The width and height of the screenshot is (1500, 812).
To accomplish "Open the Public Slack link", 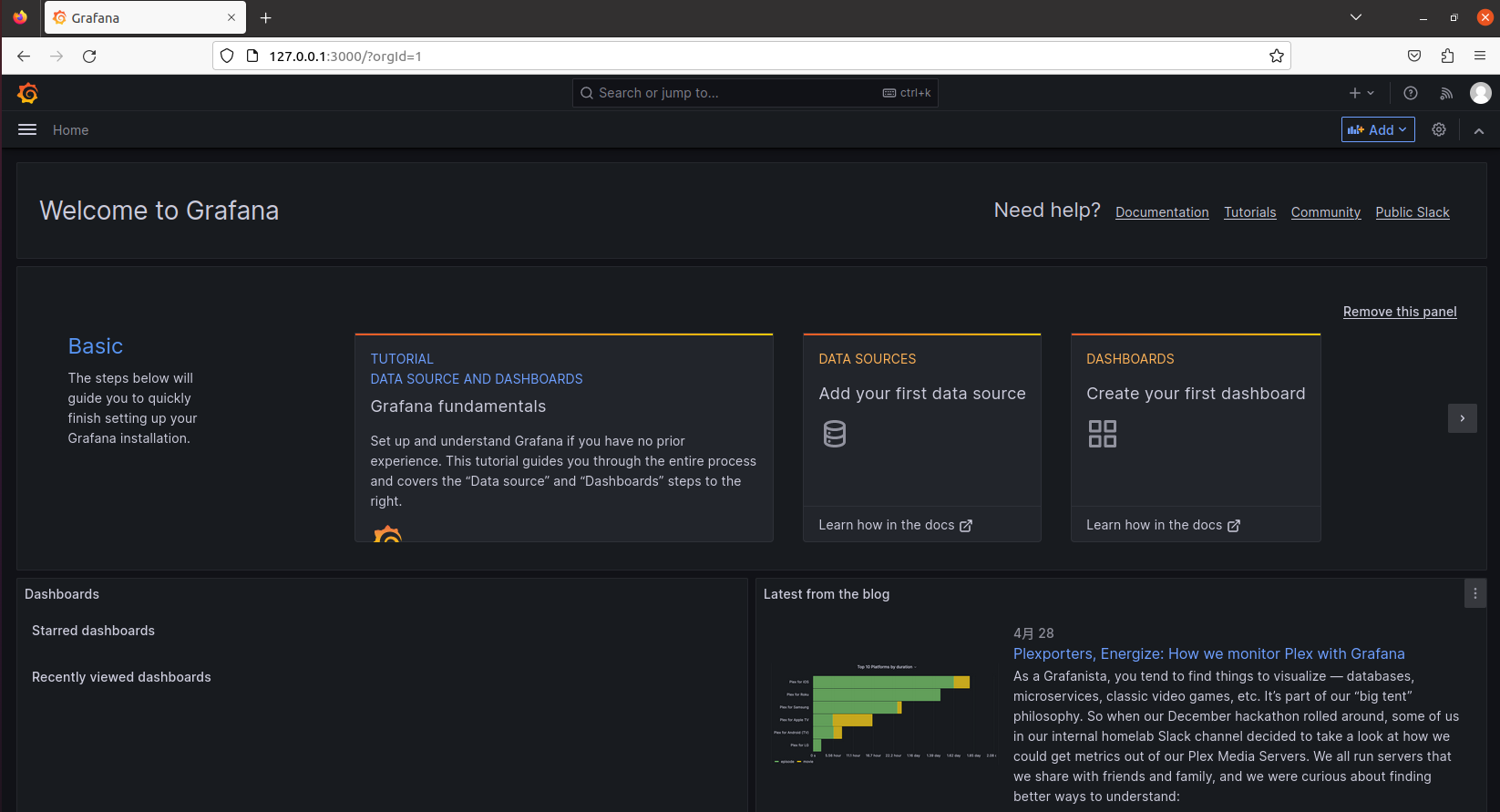I will [x=1413, y=212].
